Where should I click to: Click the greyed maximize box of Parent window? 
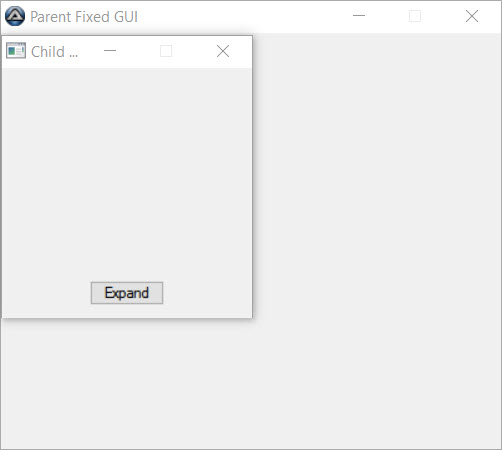click(x=415, y=16)
